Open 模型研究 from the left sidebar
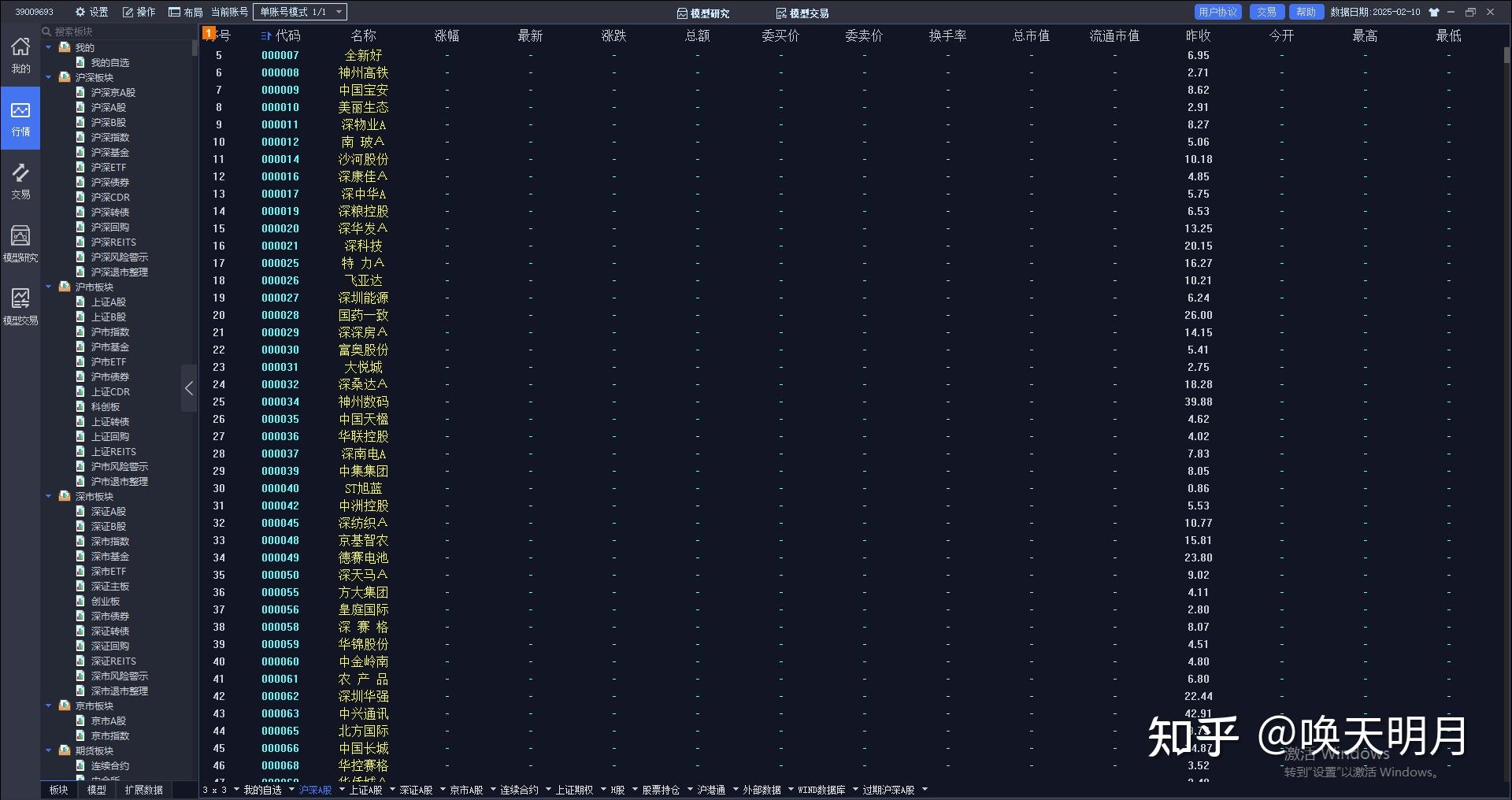1512x800 pixels. coord(20,243)
